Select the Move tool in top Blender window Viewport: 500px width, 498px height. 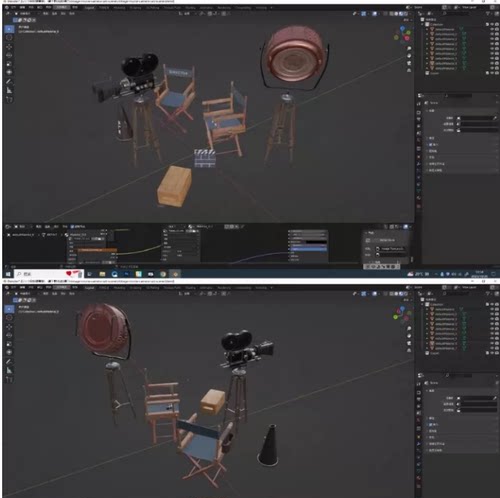pyautogui.click(x=9, y=47)
